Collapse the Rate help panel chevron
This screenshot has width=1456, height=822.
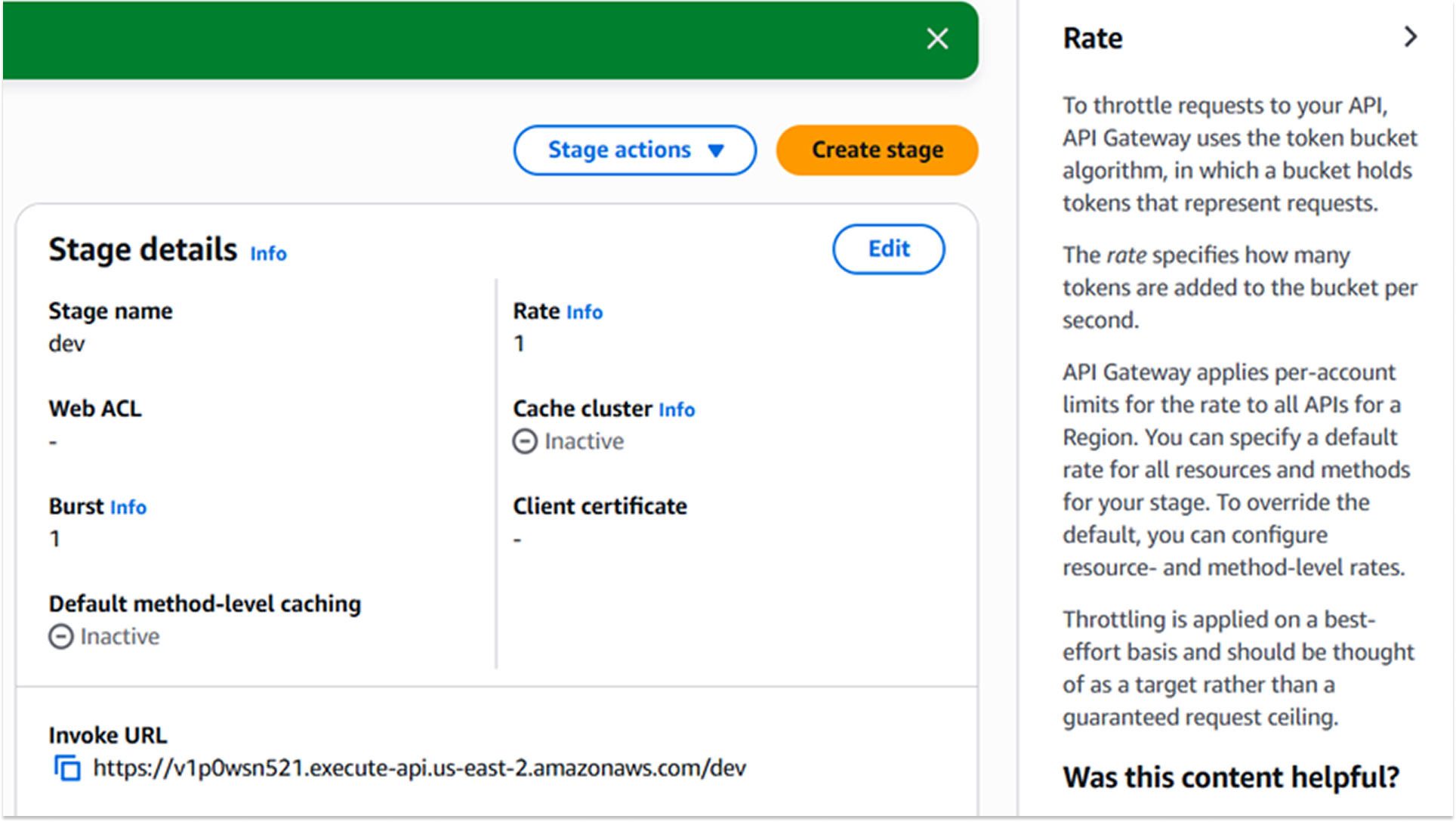tap(1410, 37)
